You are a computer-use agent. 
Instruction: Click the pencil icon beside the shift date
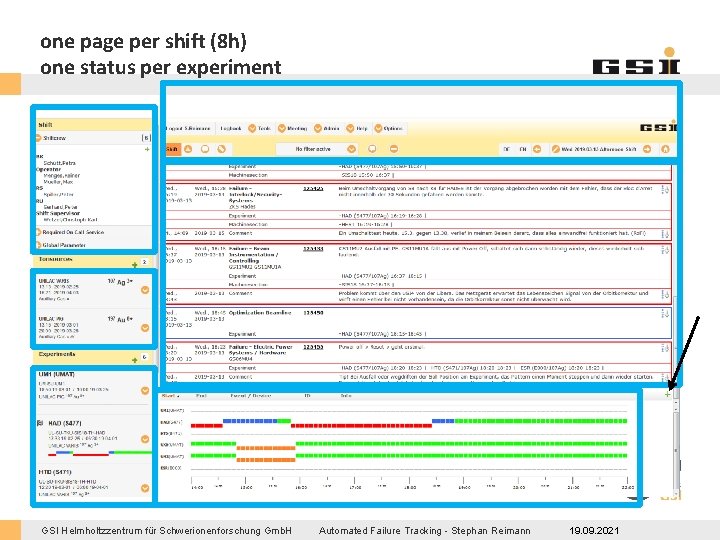pyautogui.click(x=556, y=149)
